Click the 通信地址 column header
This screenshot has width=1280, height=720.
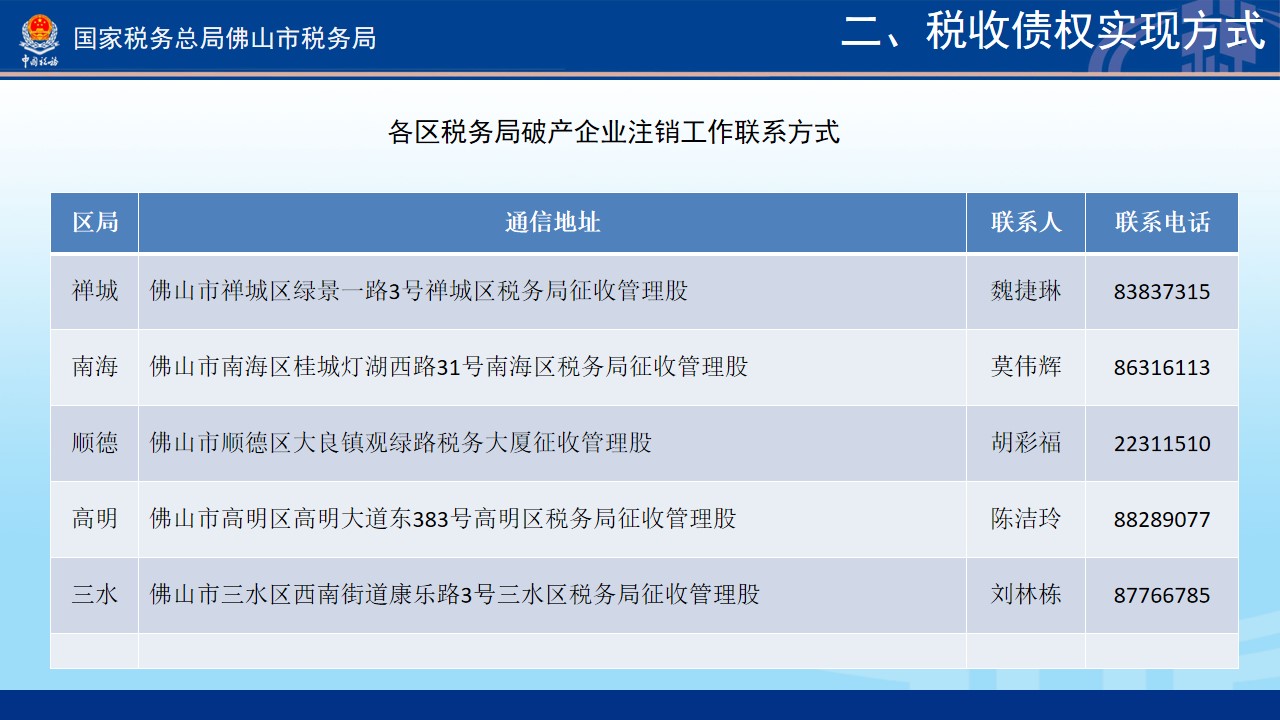[552, 222]
